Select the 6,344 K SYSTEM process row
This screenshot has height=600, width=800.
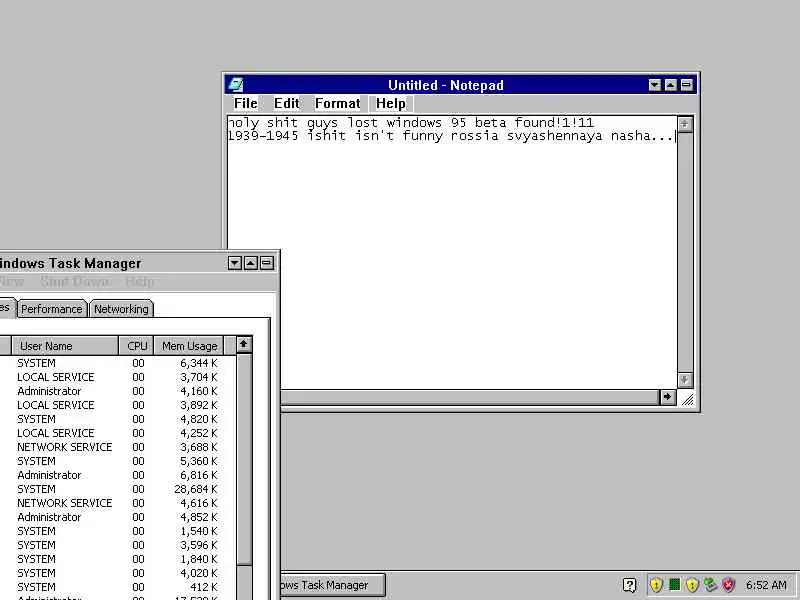[x=118, y=363]
